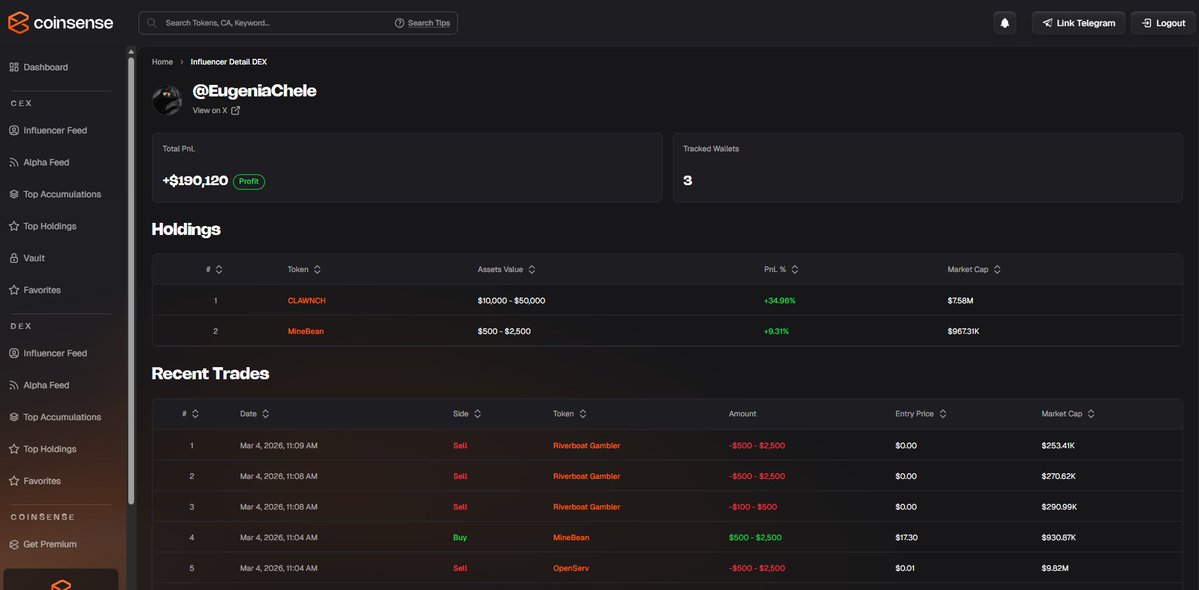
Task: Click the $10,000 - $50,000 assets value
Action: tap(512, 300)
